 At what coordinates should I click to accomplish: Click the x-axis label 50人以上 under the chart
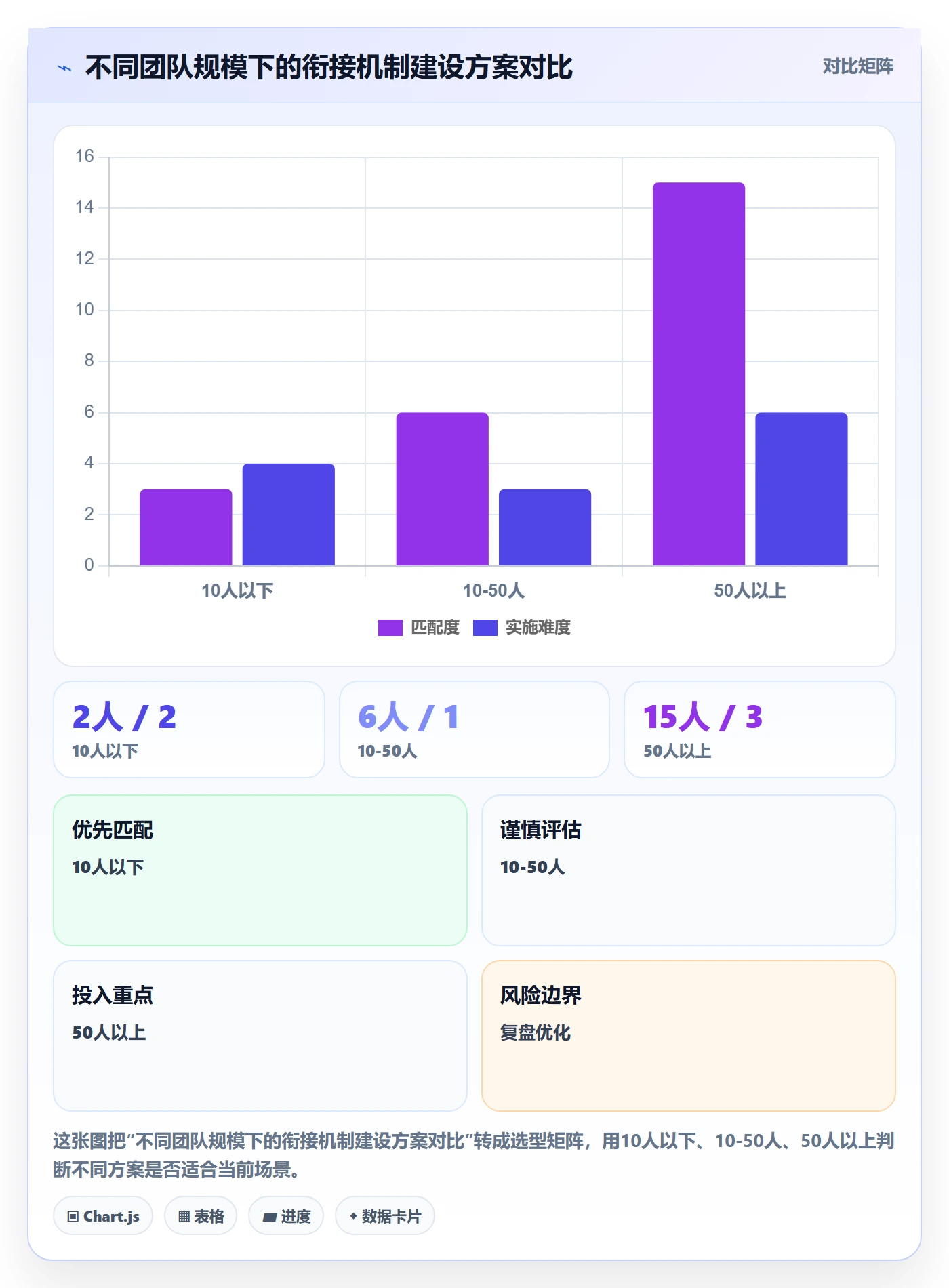tap(750, 590)
